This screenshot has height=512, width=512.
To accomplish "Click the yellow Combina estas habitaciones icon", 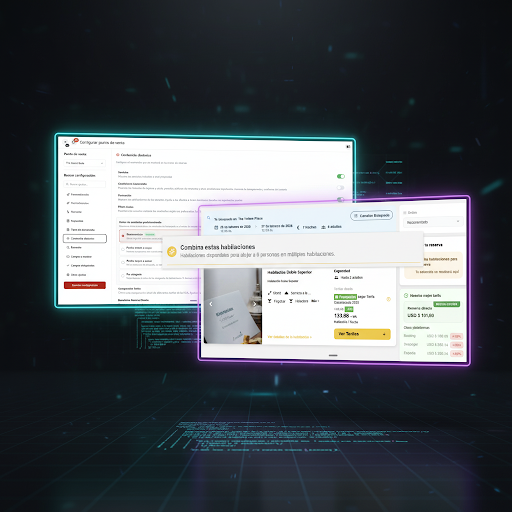I will coord(172,252).
